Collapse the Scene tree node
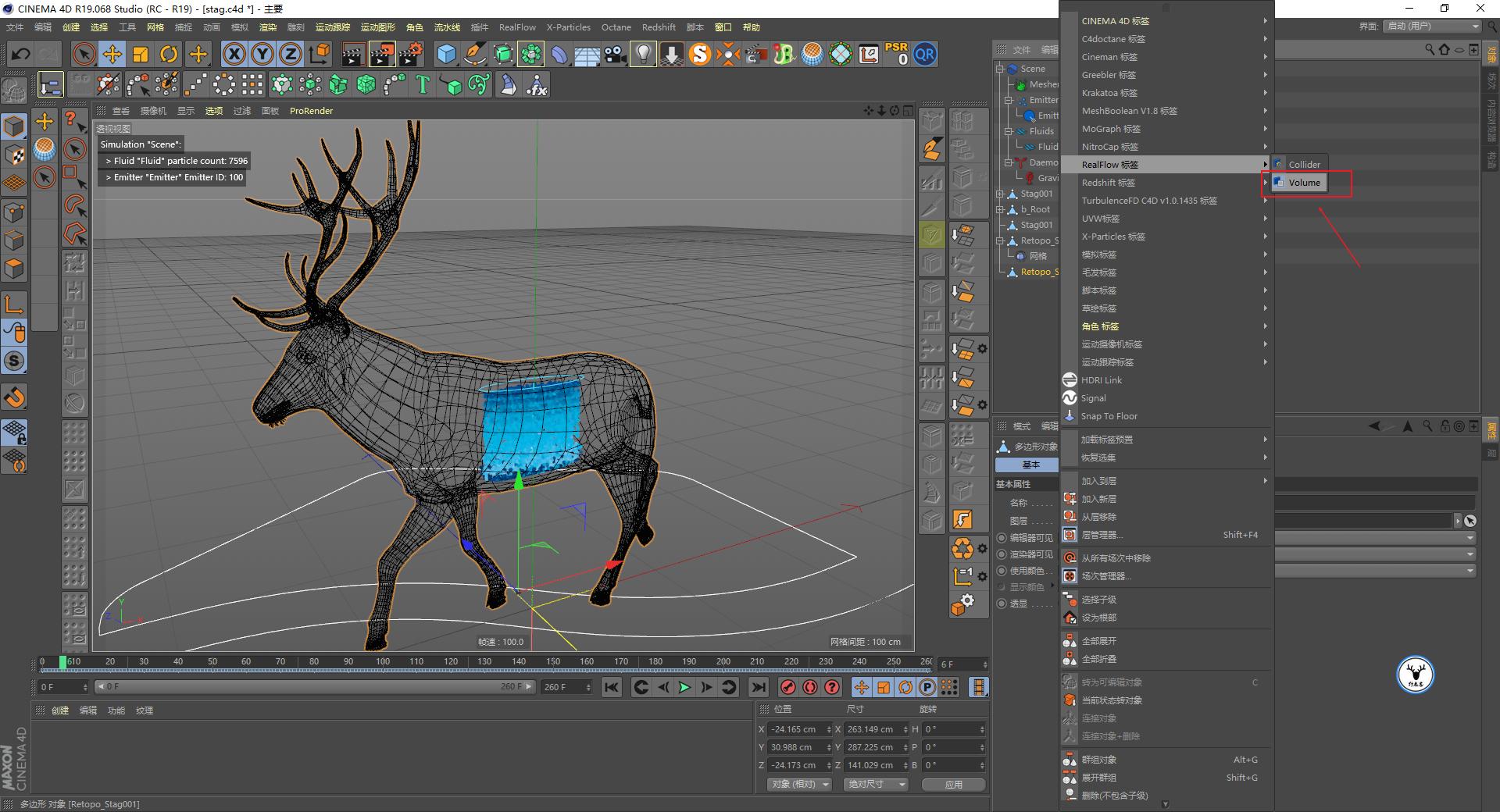Viewport: 1500px width, 812px height. [1000, 69]
